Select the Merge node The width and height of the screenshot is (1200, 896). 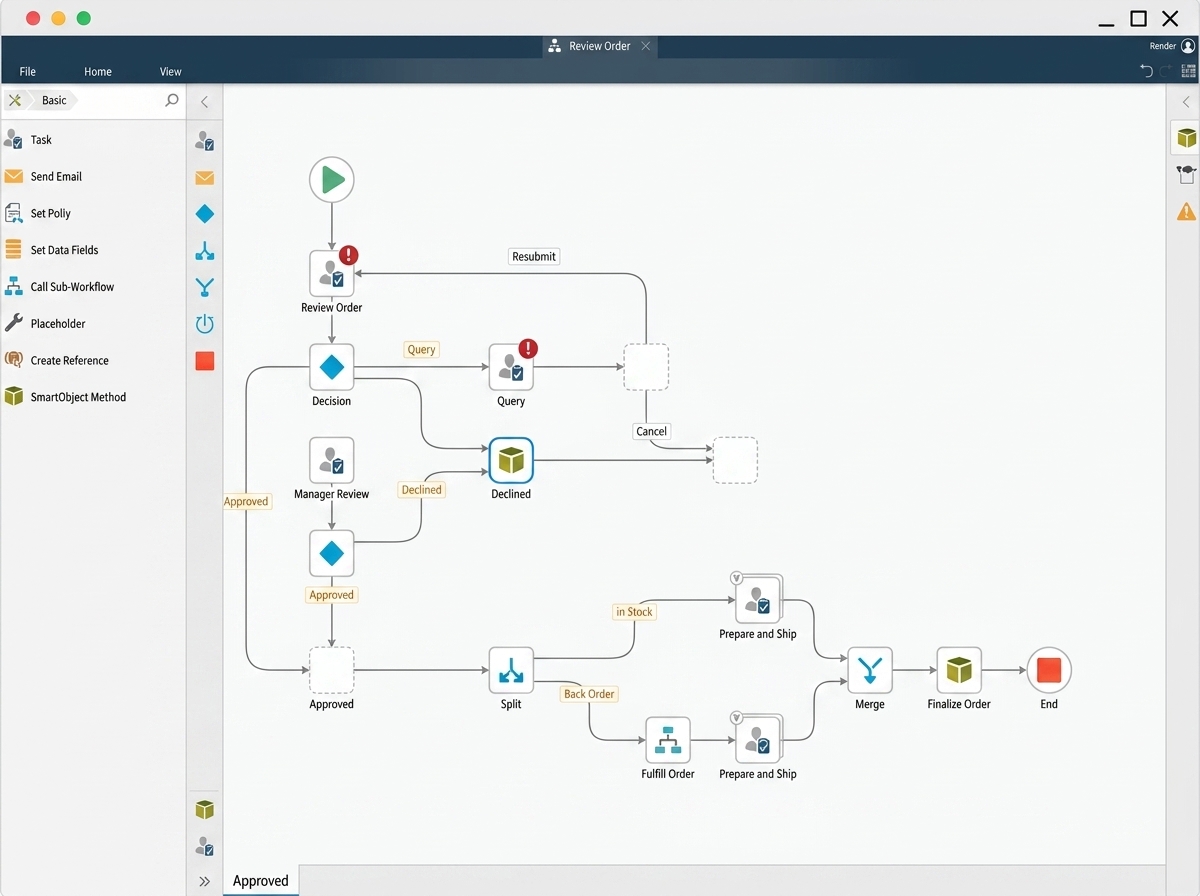(870, 670)
